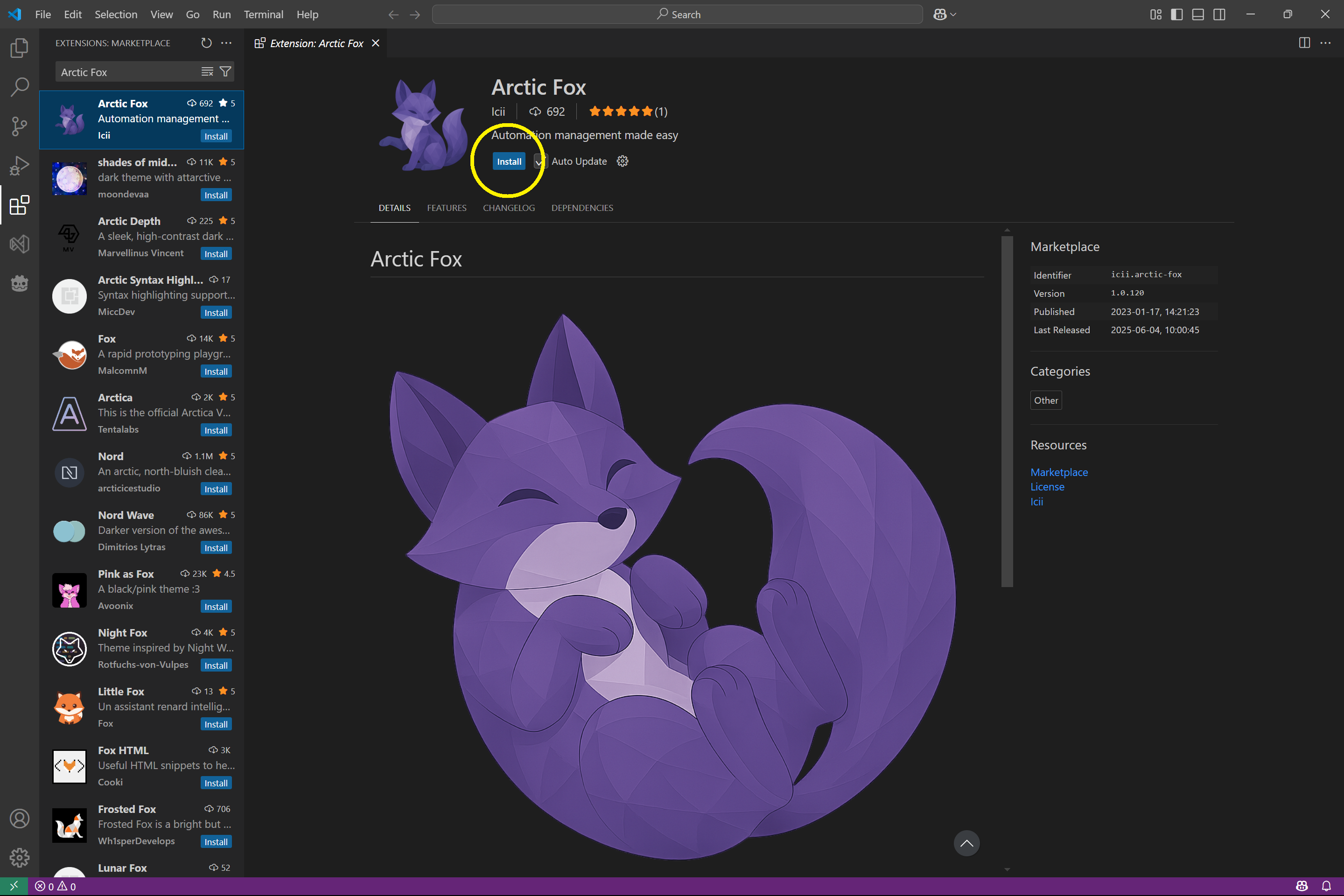This screenshot has height=896, width=1344.
Task: Select the Other category tag
Action: tap(1046, 400)
